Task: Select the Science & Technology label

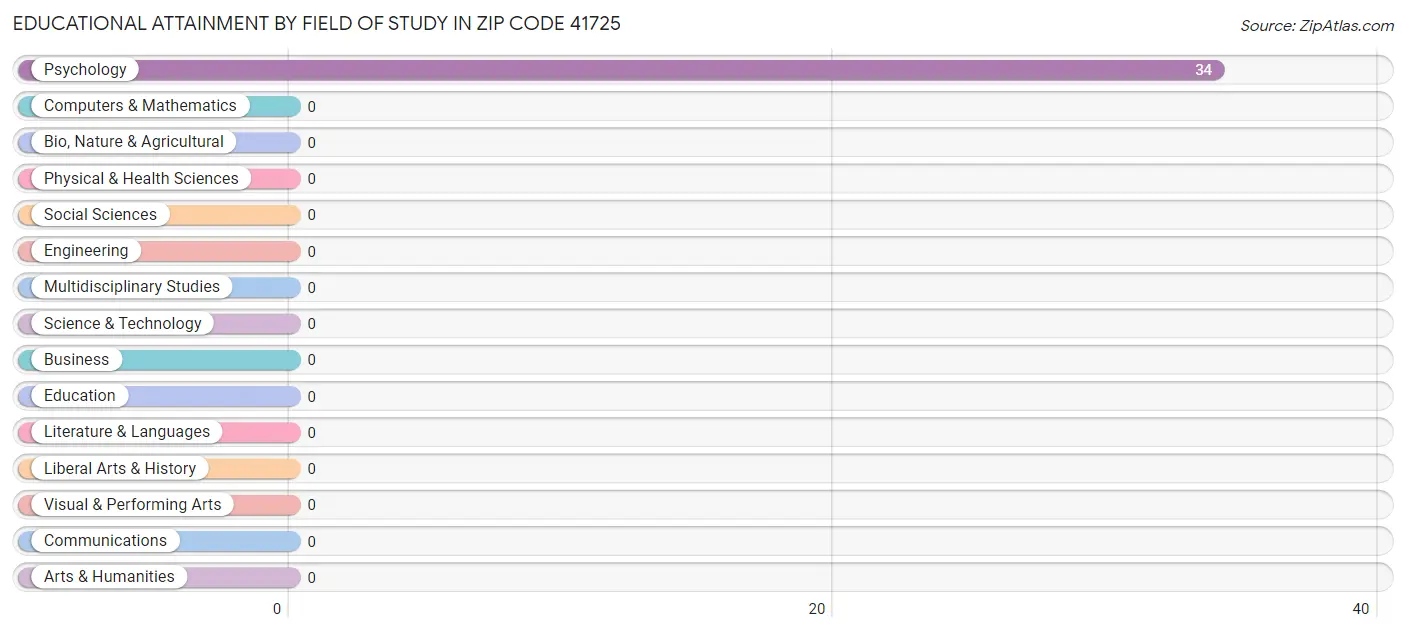Action: [x=123, y=324]
